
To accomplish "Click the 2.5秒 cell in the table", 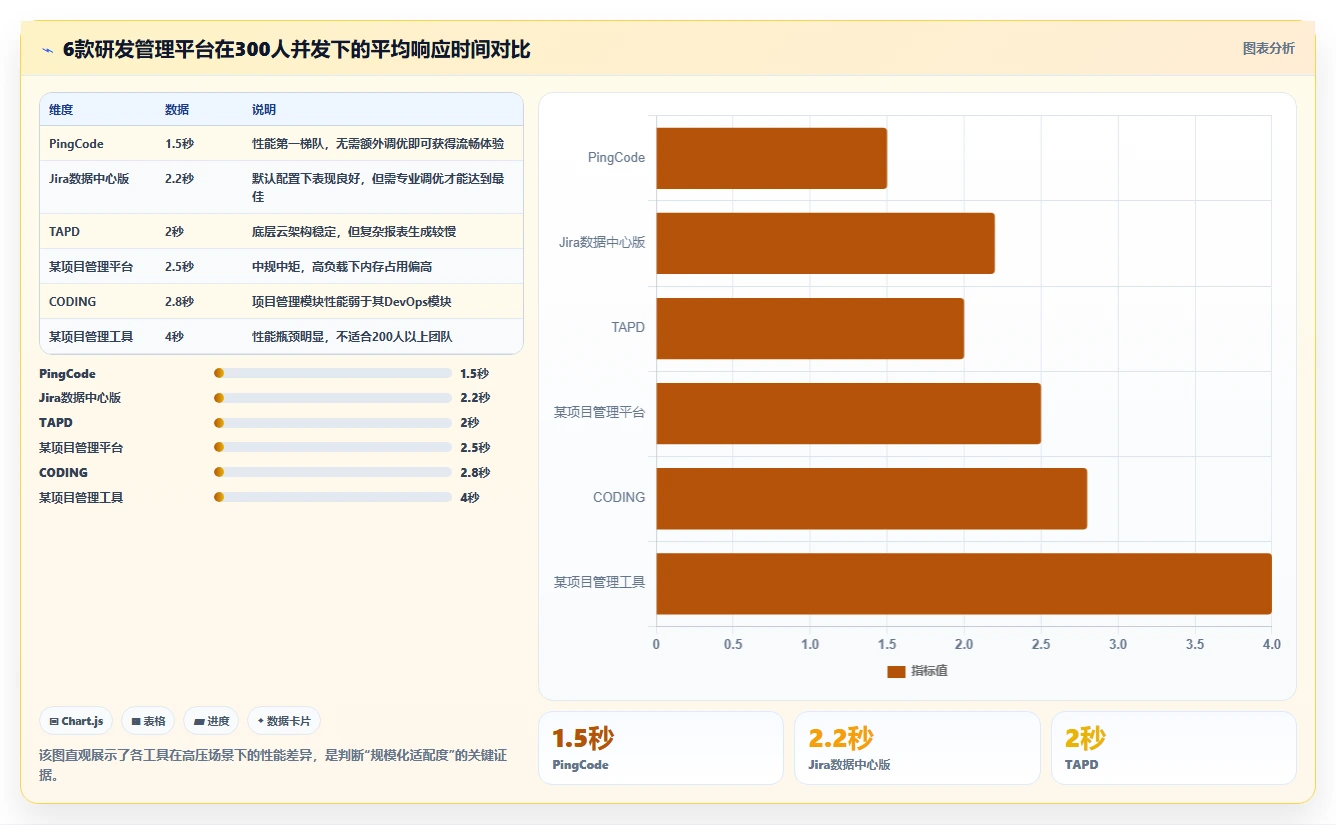I will tap(179, 267).
